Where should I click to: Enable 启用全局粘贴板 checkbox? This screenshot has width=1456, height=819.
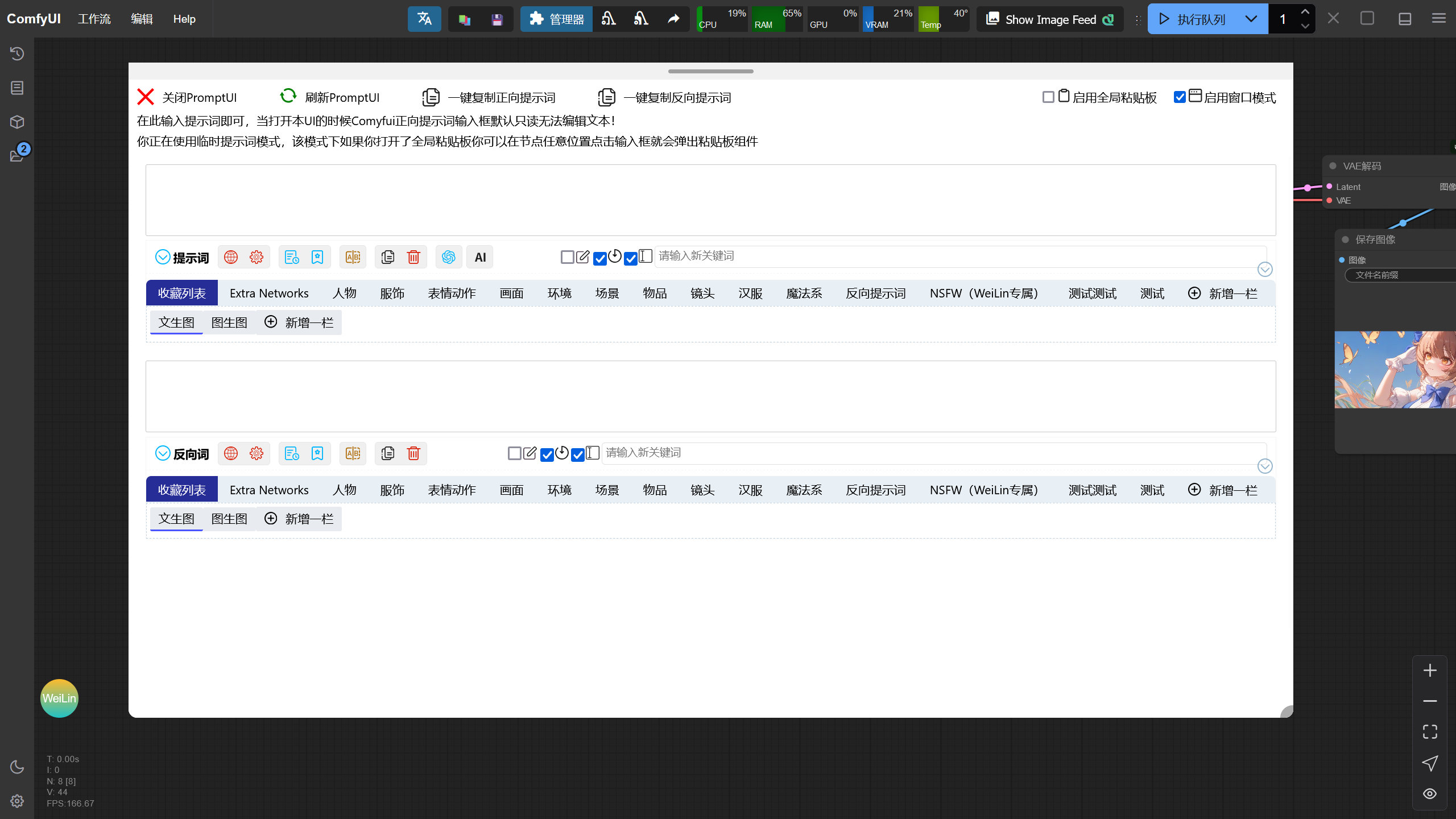(1048, 97)
